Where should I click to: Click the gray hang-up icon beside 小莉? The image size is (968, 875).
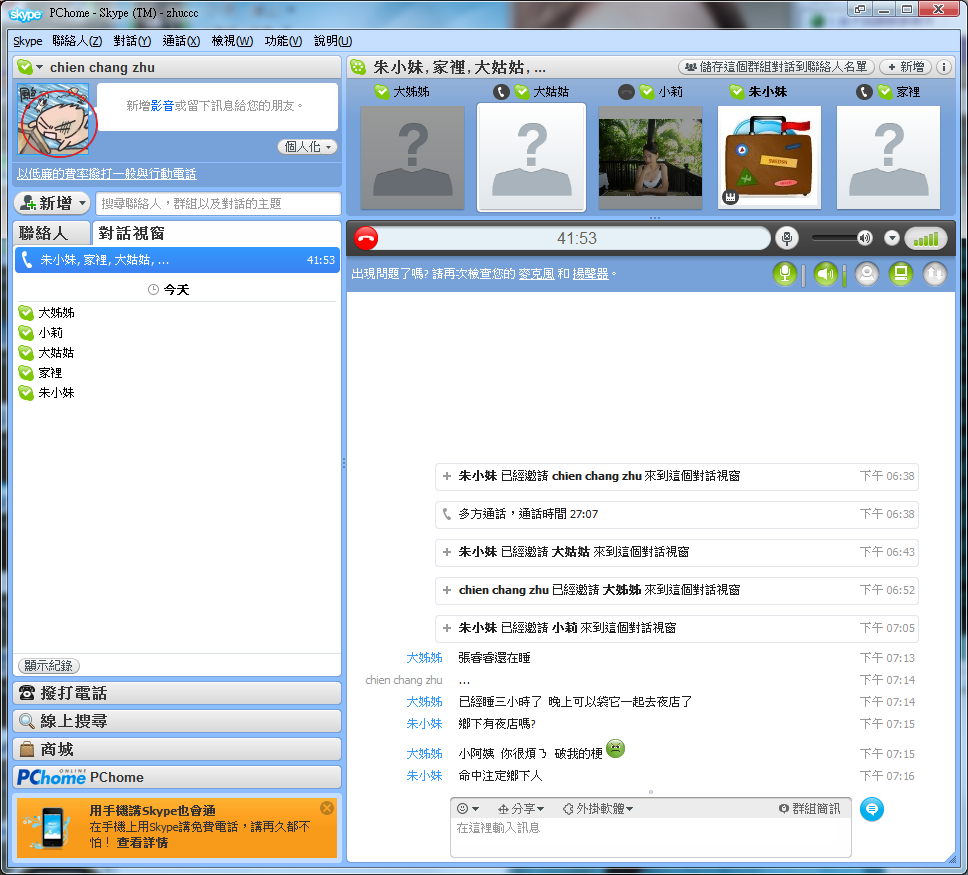626,92
